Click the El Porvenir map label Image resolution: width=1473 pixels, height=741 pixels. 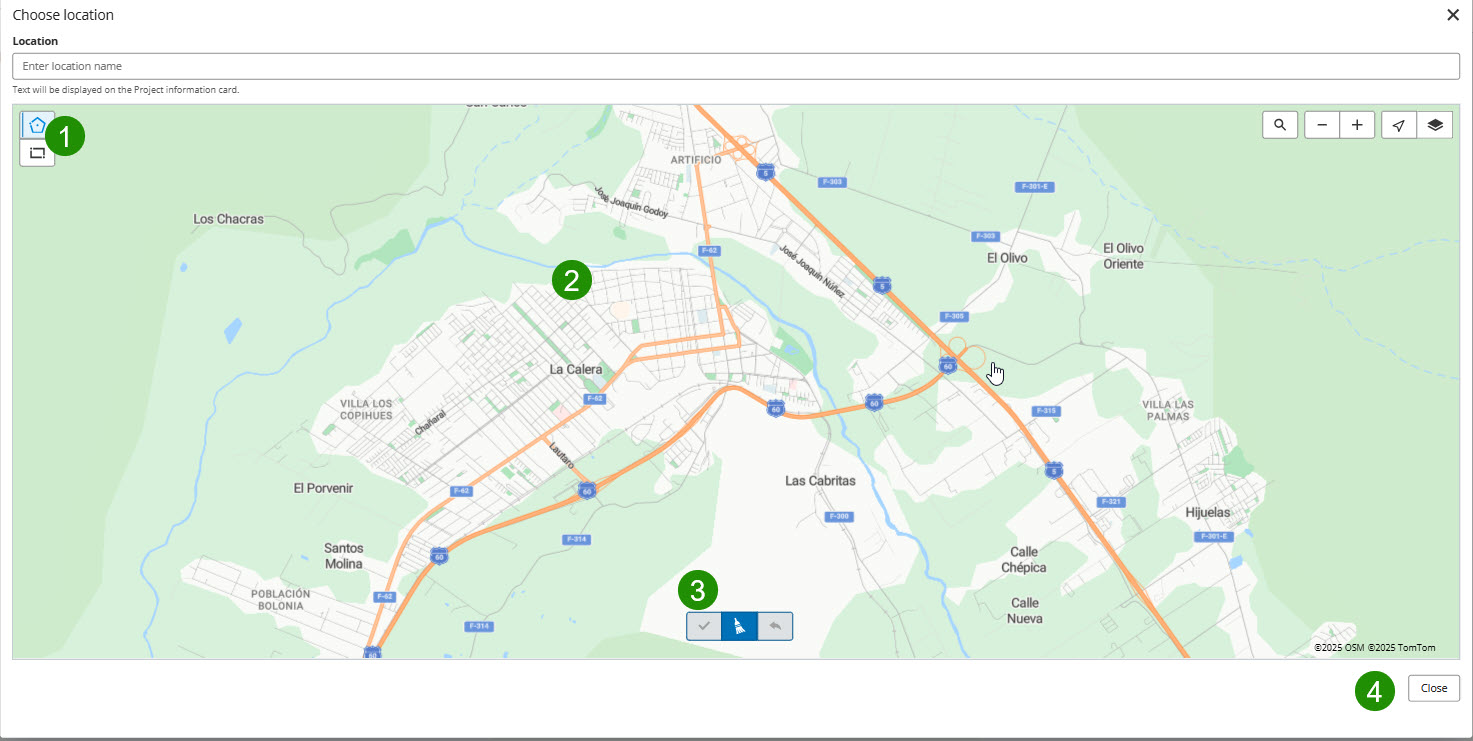323,488
